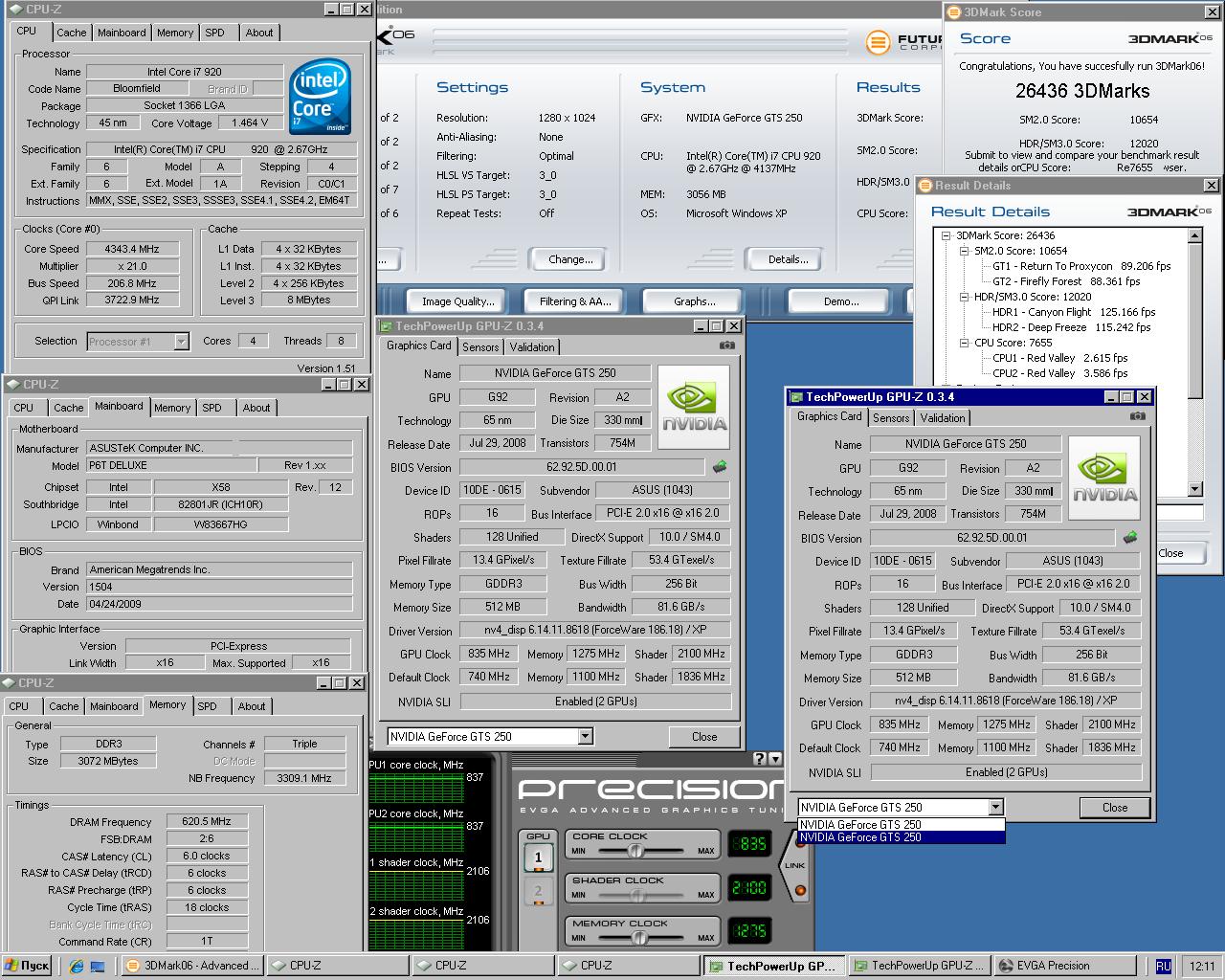1225x980 pixels.
Task: Select CPU1 - Red Valley result row
Action: [1059, 358]
